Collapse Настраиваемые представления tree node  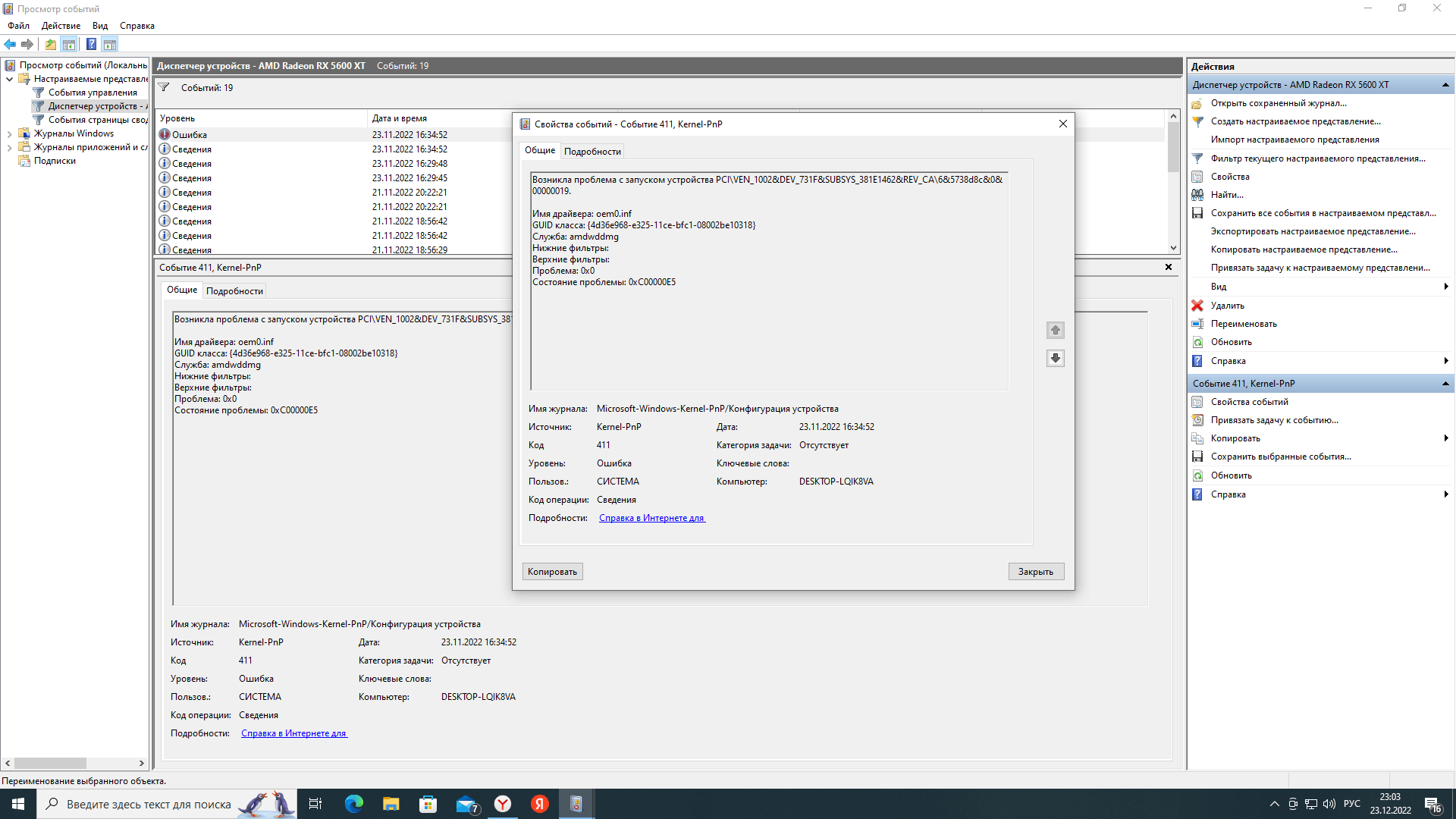tap(9, 79)
